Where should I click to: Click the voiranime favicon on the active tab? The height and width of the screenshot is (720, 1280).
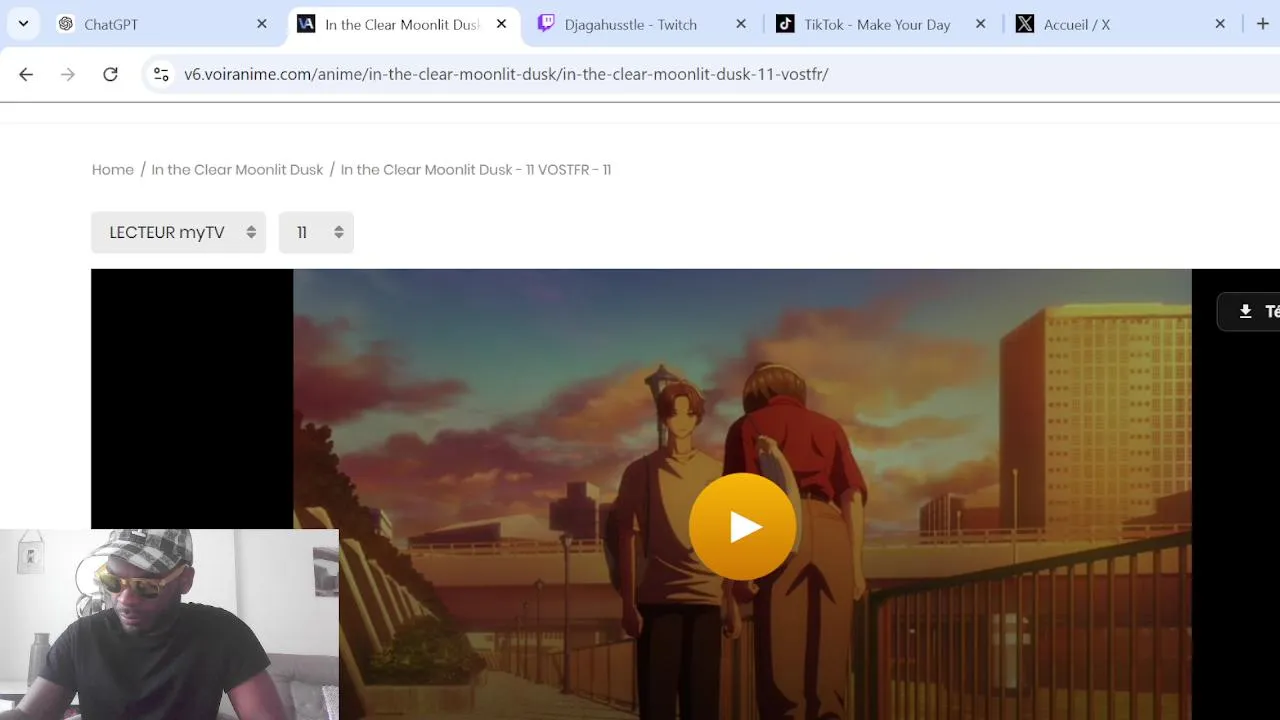click(306, 24)
